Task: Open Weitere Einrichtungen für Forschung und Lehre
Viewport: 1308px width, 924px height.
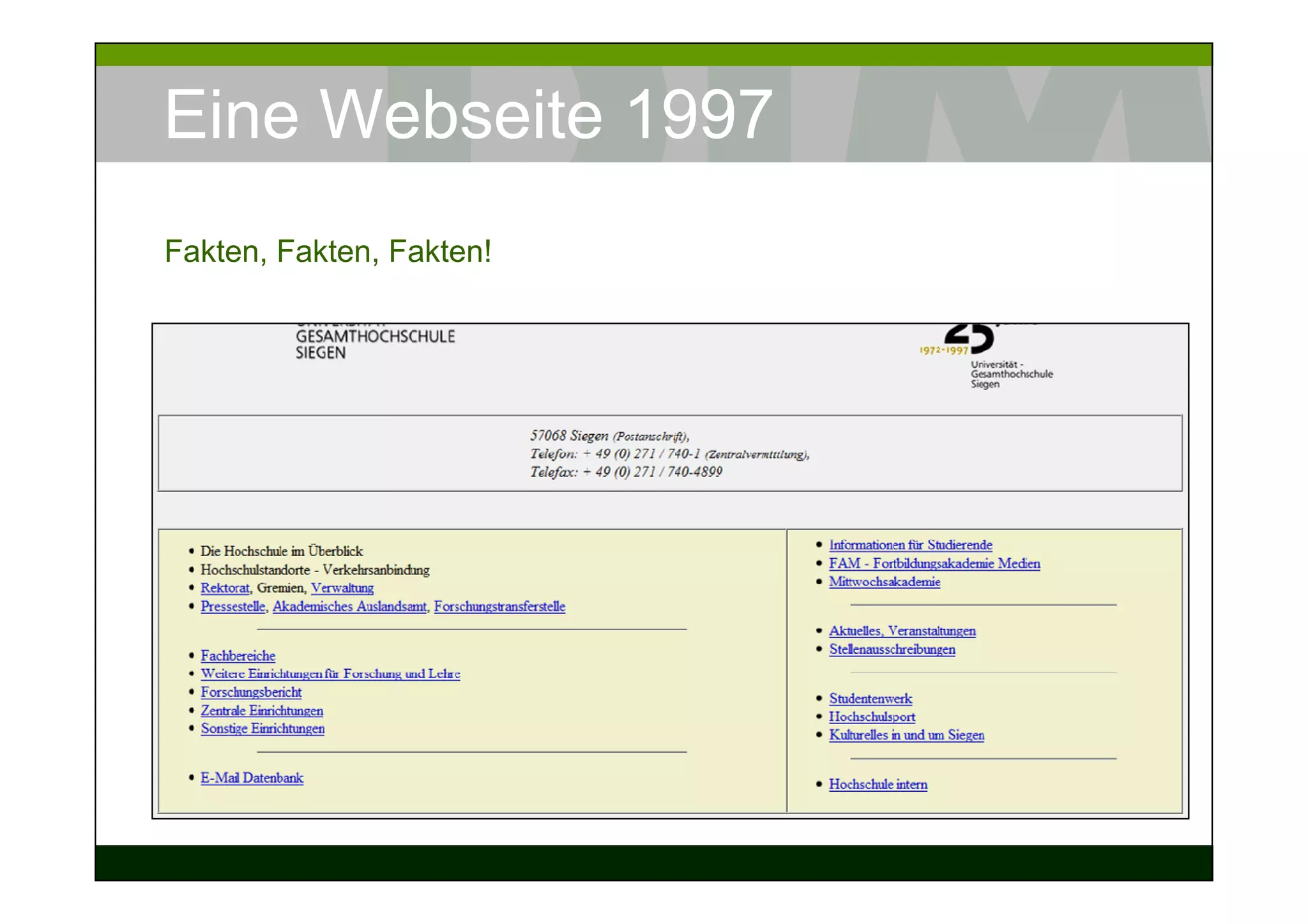Action: coord(330,674)
